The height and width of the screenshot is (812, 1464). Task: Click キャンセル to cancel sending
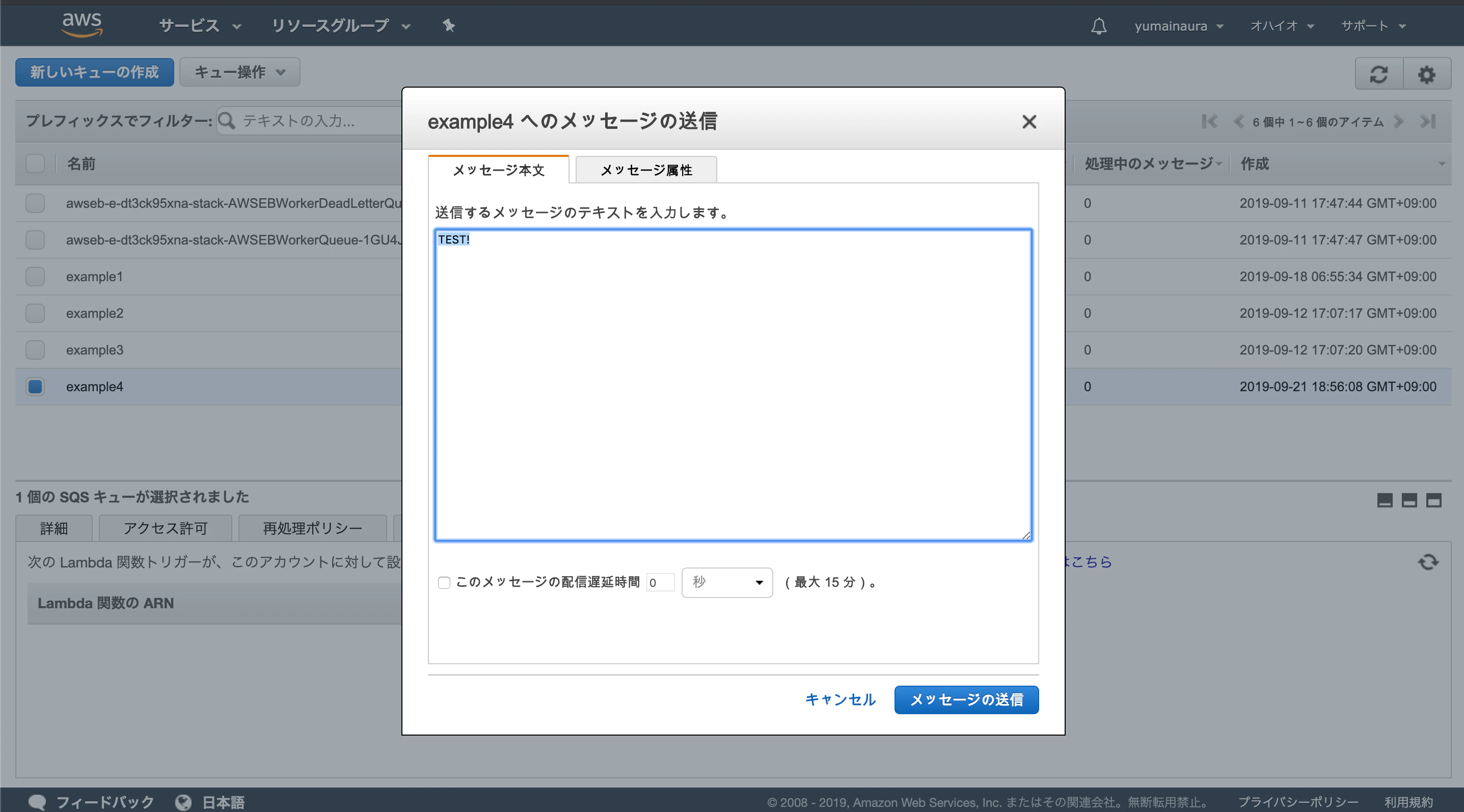pos(840,699)
